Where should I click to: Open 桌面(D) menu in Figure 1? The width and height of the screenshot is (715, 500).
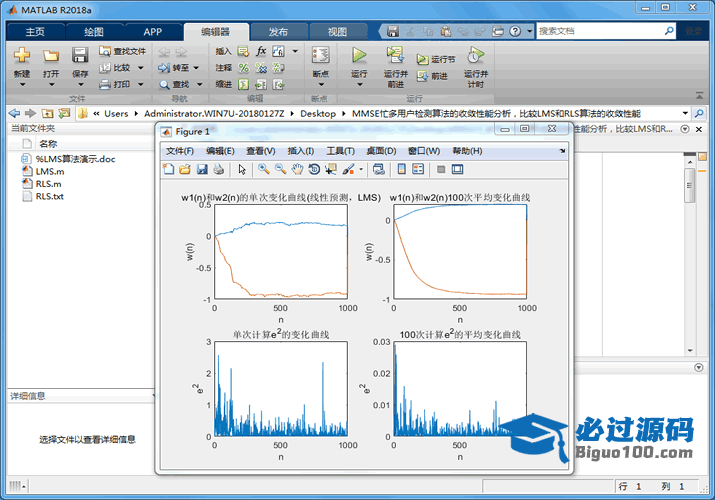[381, 151]
